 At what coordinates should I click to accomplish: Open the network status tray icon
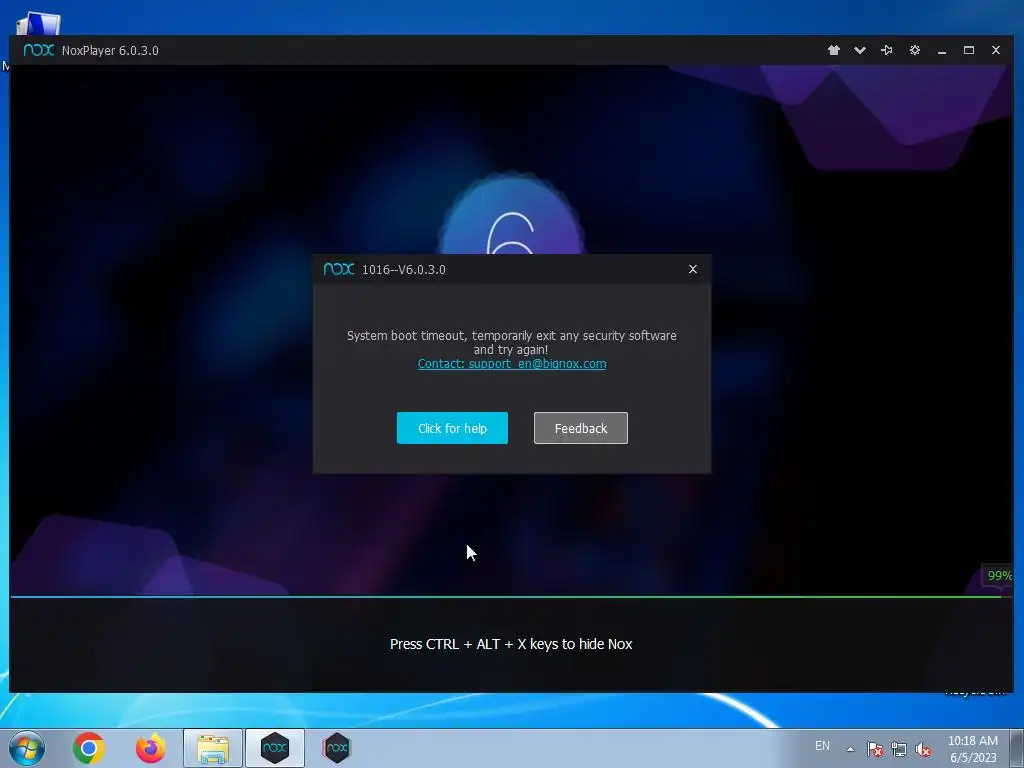pyautogui.click(x=899, y=749)
